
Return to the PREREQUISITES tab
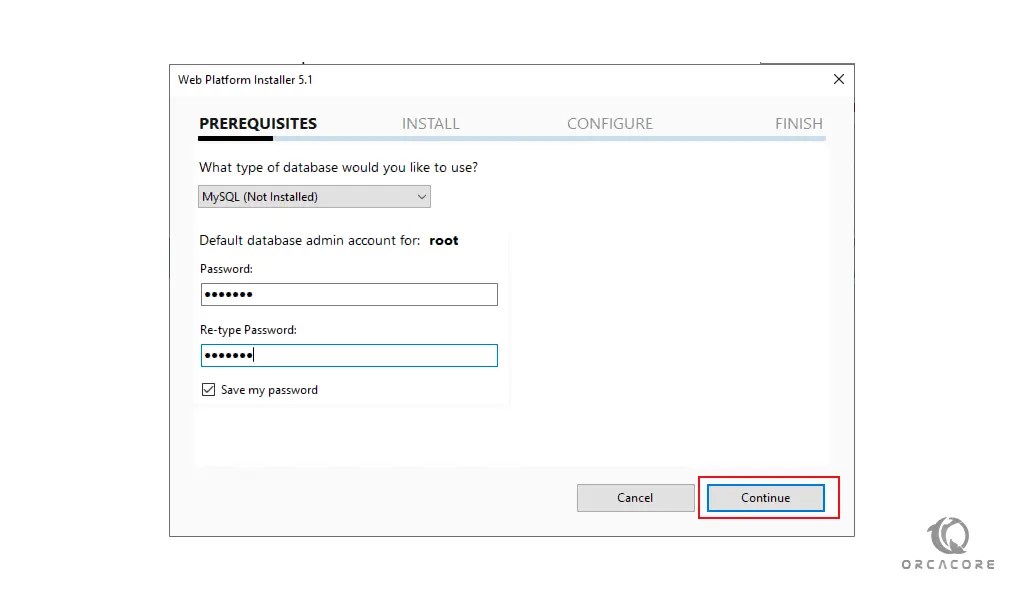[x=258, y=123]
